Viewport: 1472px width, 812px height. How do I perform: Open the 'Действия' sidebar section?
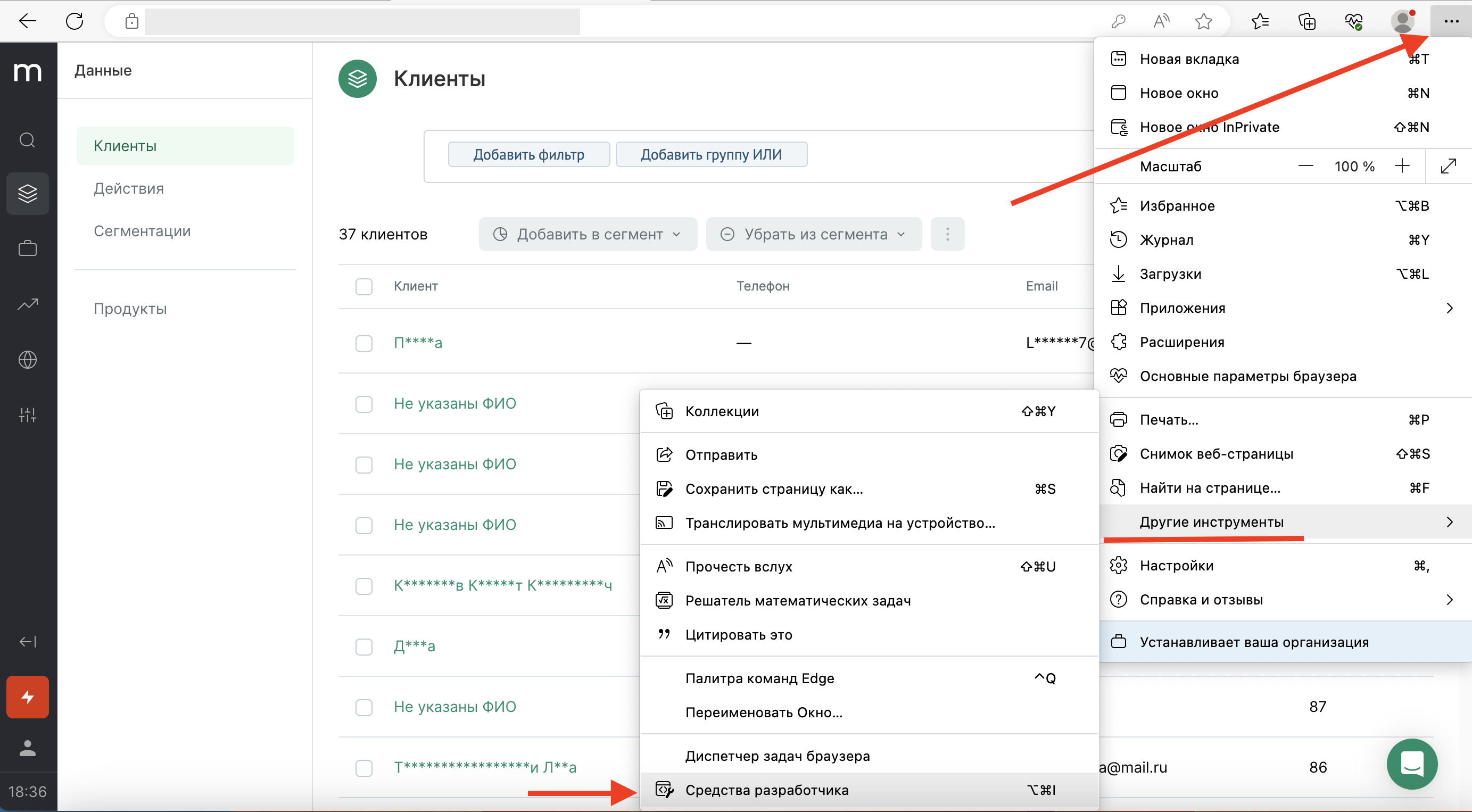point(129,188)
